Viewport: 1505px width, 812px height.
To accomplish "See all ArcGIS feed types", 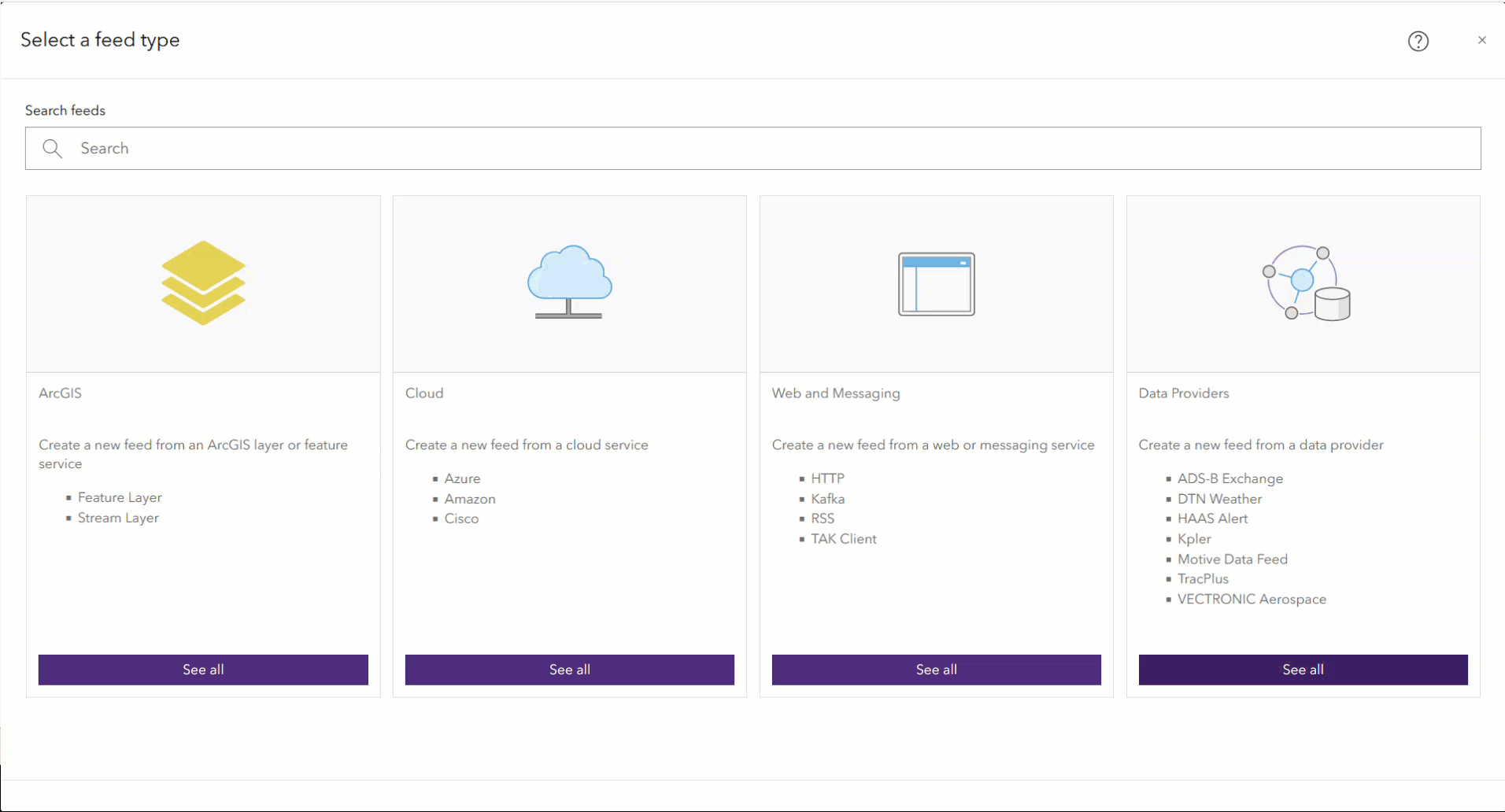I will click(203, 670).
